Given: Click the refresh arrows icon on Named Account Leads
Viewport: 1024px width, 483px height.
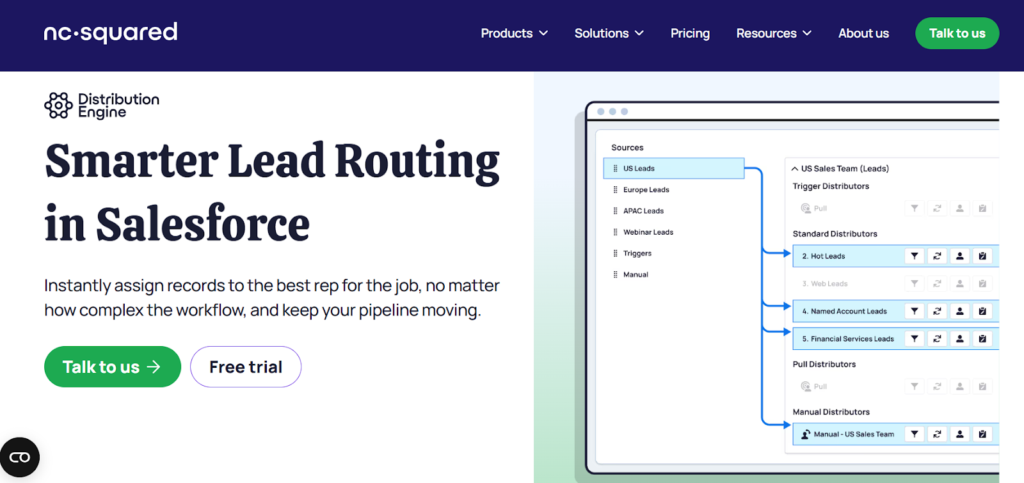Looking at the screenshot, I should (937, 311).
